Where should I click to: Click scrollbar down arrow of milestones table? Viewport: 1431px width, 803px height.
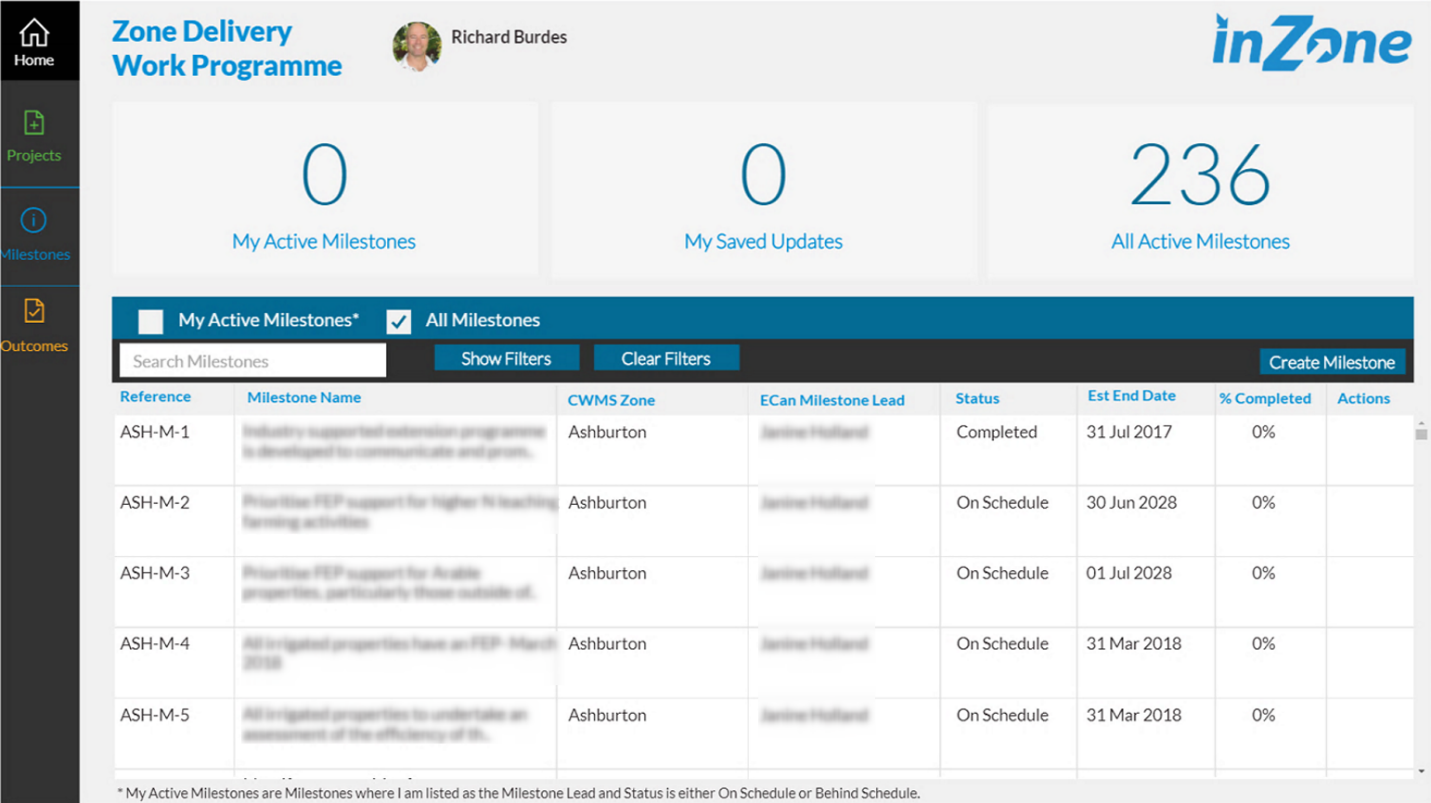click(x=1421, y=772)
